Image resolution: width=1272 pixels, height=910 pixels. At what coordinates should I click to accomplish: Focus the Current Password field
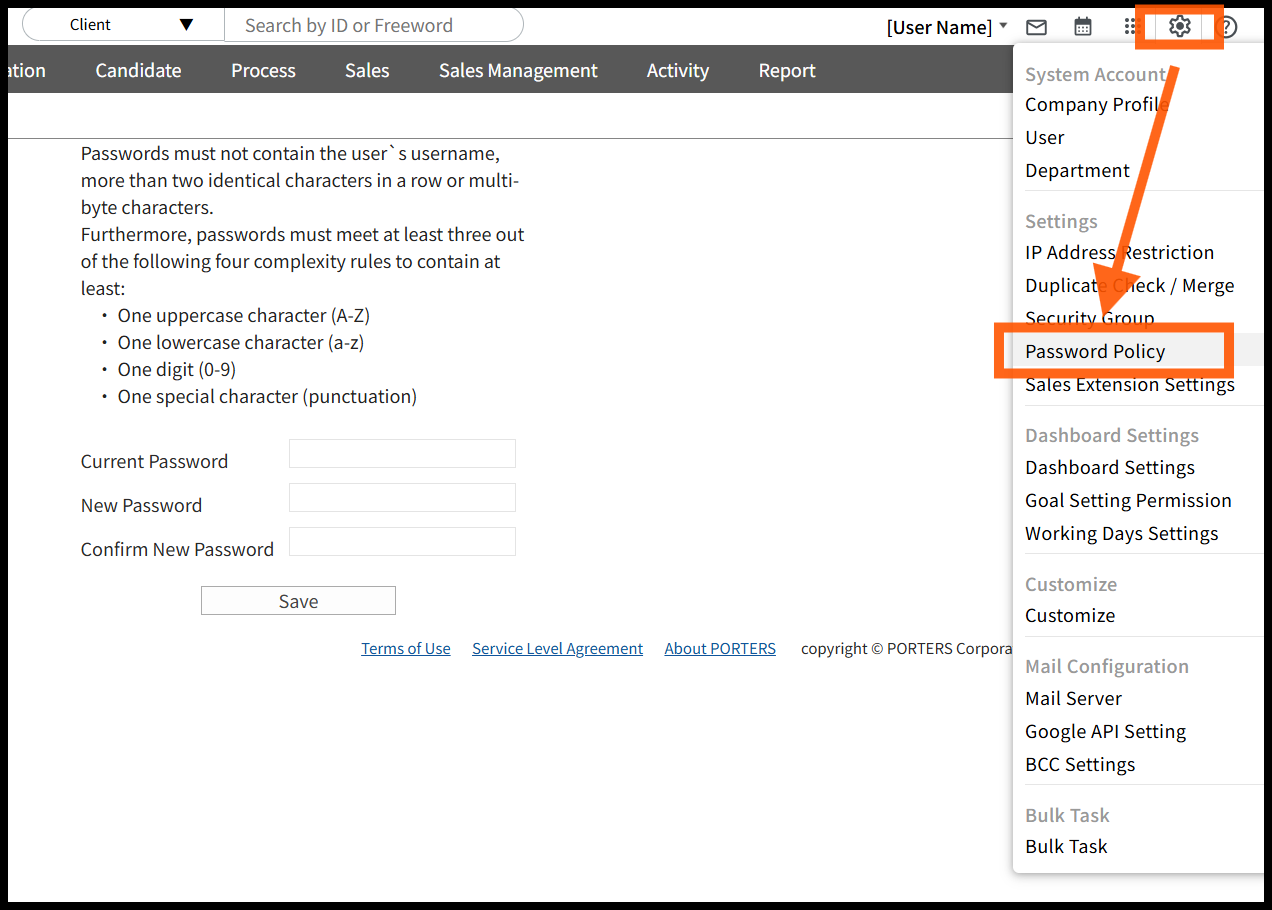(402, 454)
